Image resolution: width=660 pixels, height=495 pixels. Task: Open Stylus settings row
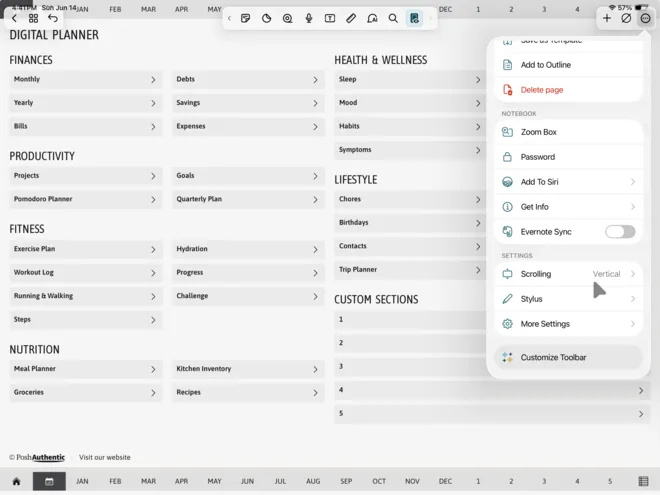point(569,299)
